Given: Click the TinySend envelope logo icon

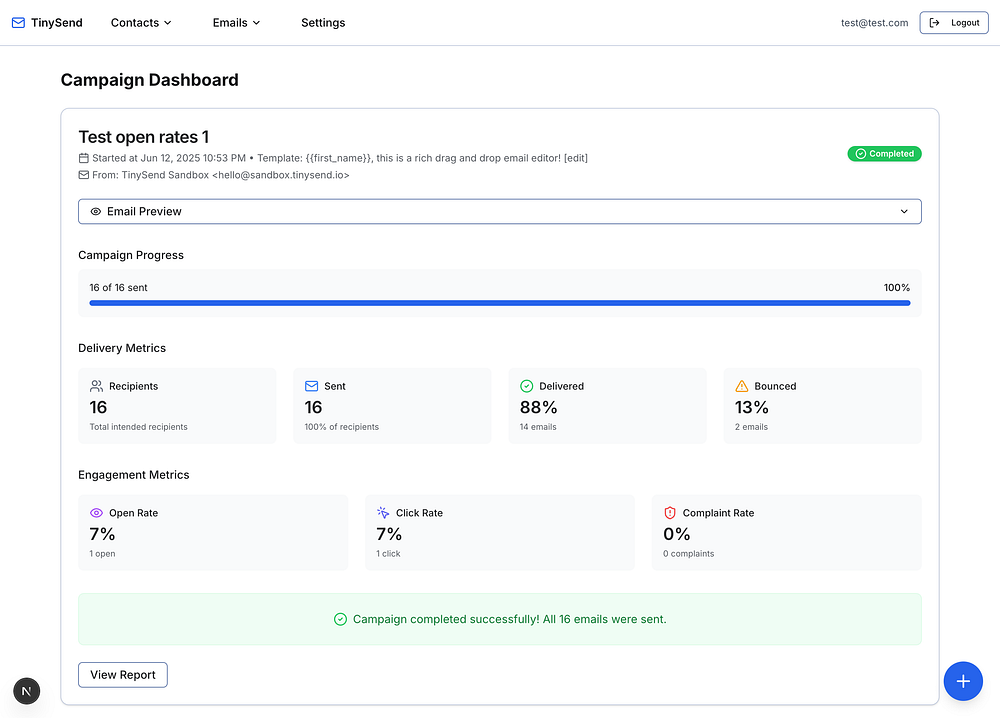Looking at the screenshot, I should 18,23.
